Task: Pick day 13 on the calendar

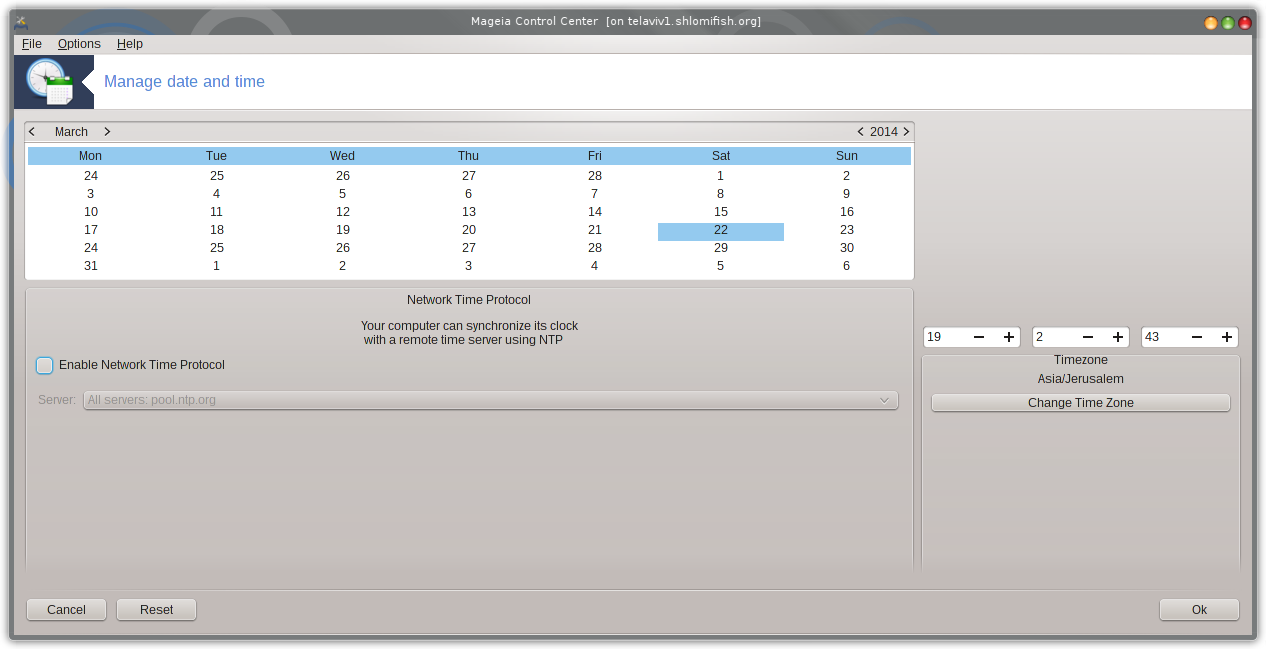Action: coord(469,212)
